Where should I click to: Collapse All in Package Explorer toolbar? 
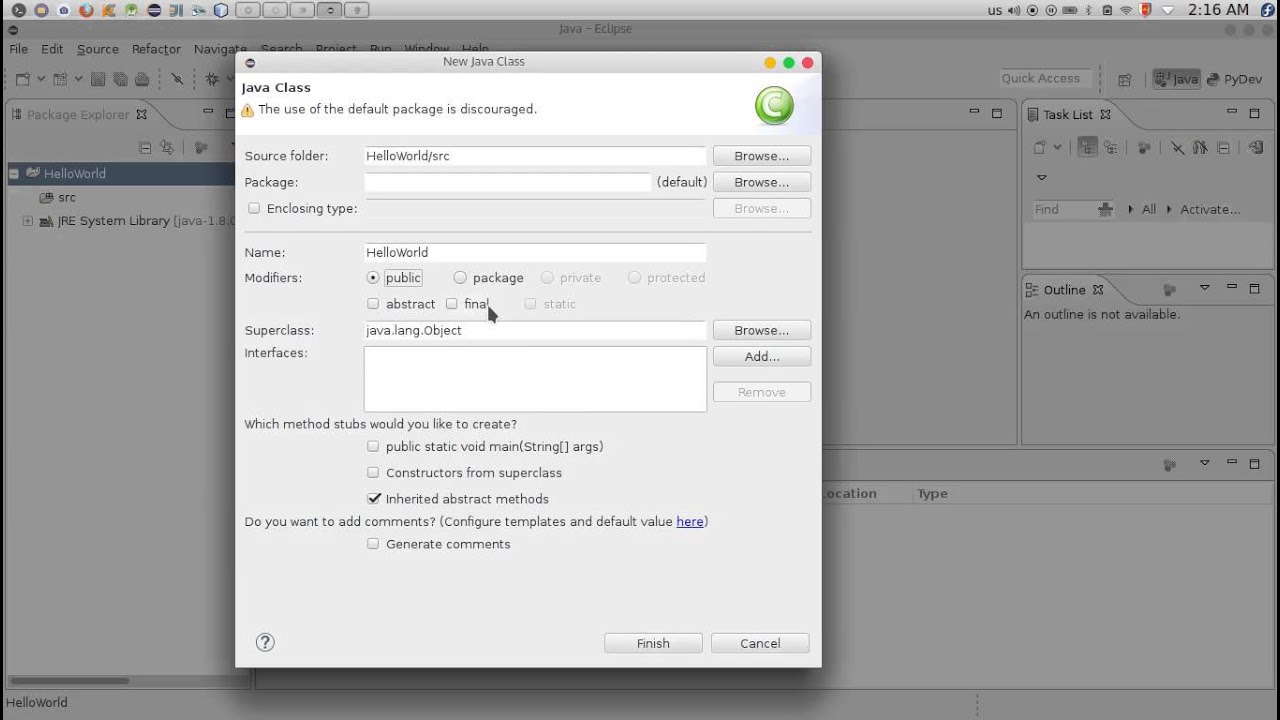[x=145, y=147]
